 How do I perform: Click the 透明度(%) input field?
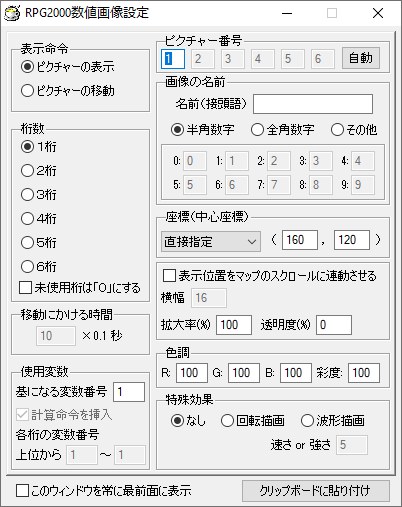pos(334,325)
